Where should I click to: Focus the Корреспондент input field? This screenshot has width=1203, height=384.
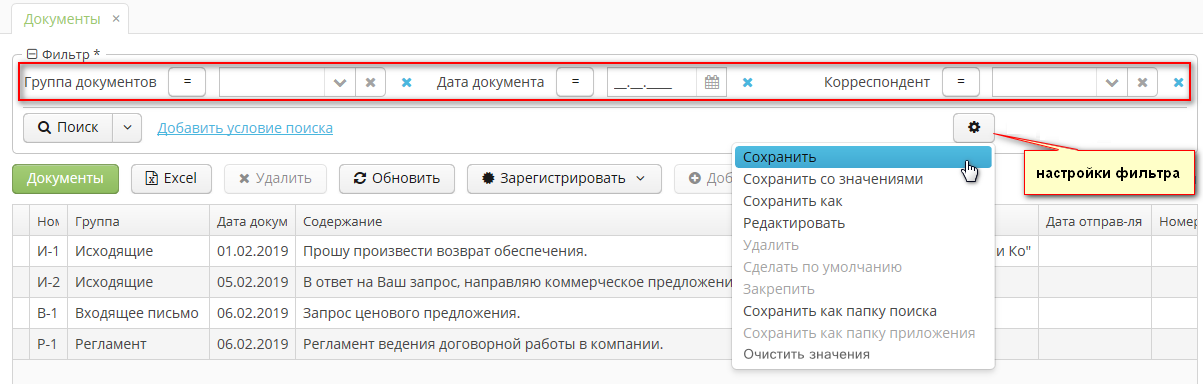(x=1044, y=83)
